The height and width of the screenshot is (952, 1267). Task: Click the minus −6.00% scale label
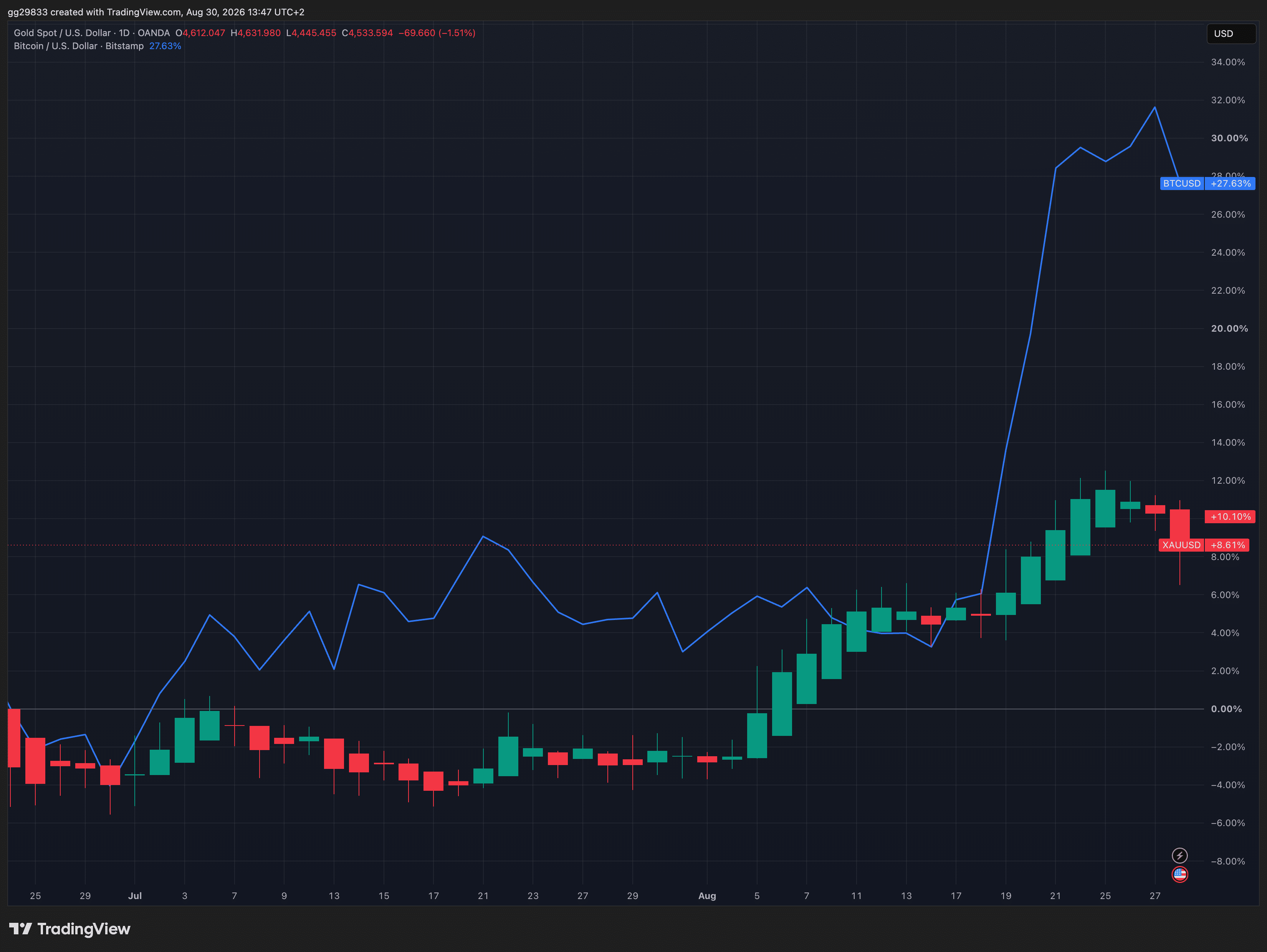point(1228,823)
